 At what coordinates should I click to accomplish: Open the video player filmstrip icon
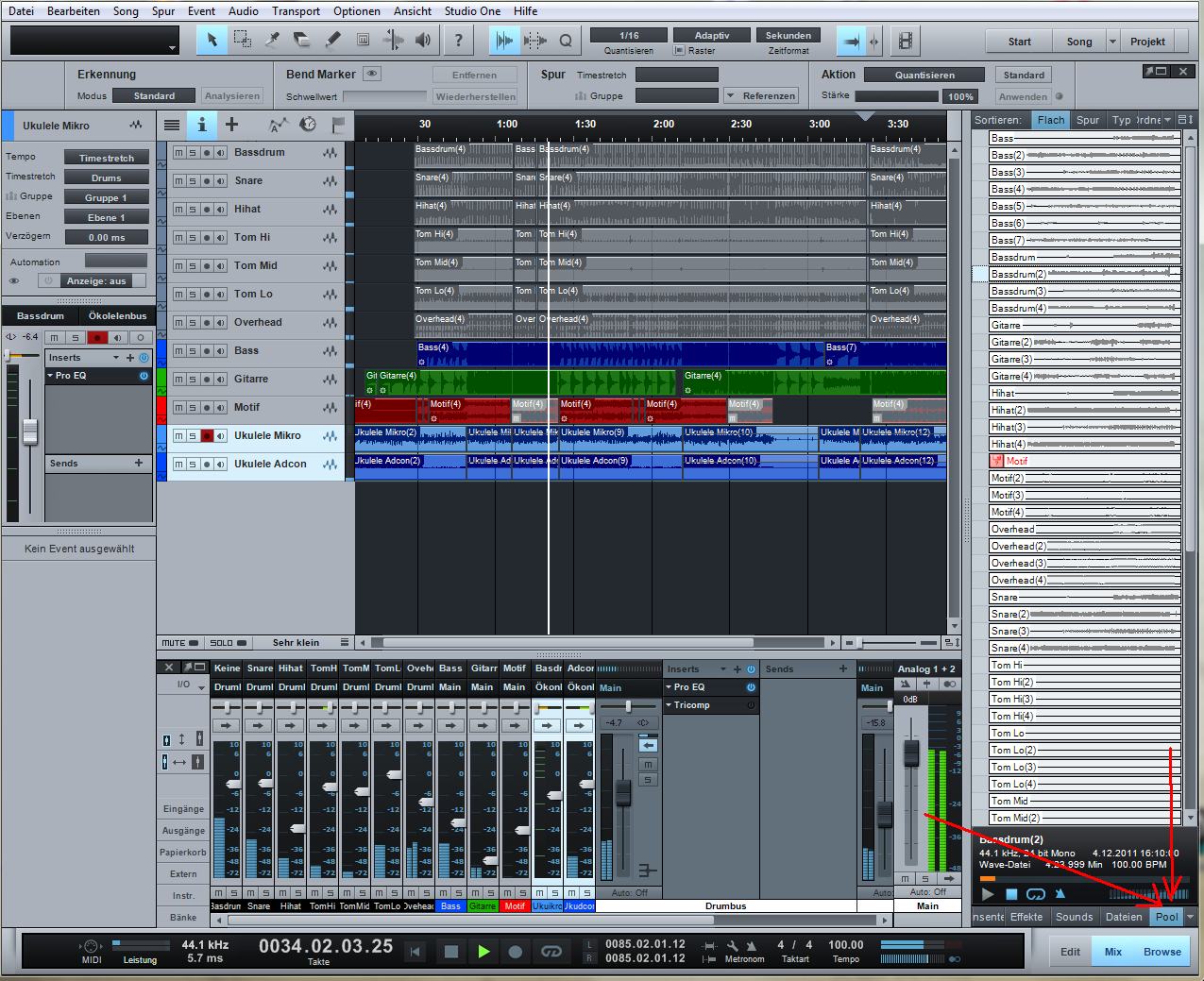click(907, 41)
